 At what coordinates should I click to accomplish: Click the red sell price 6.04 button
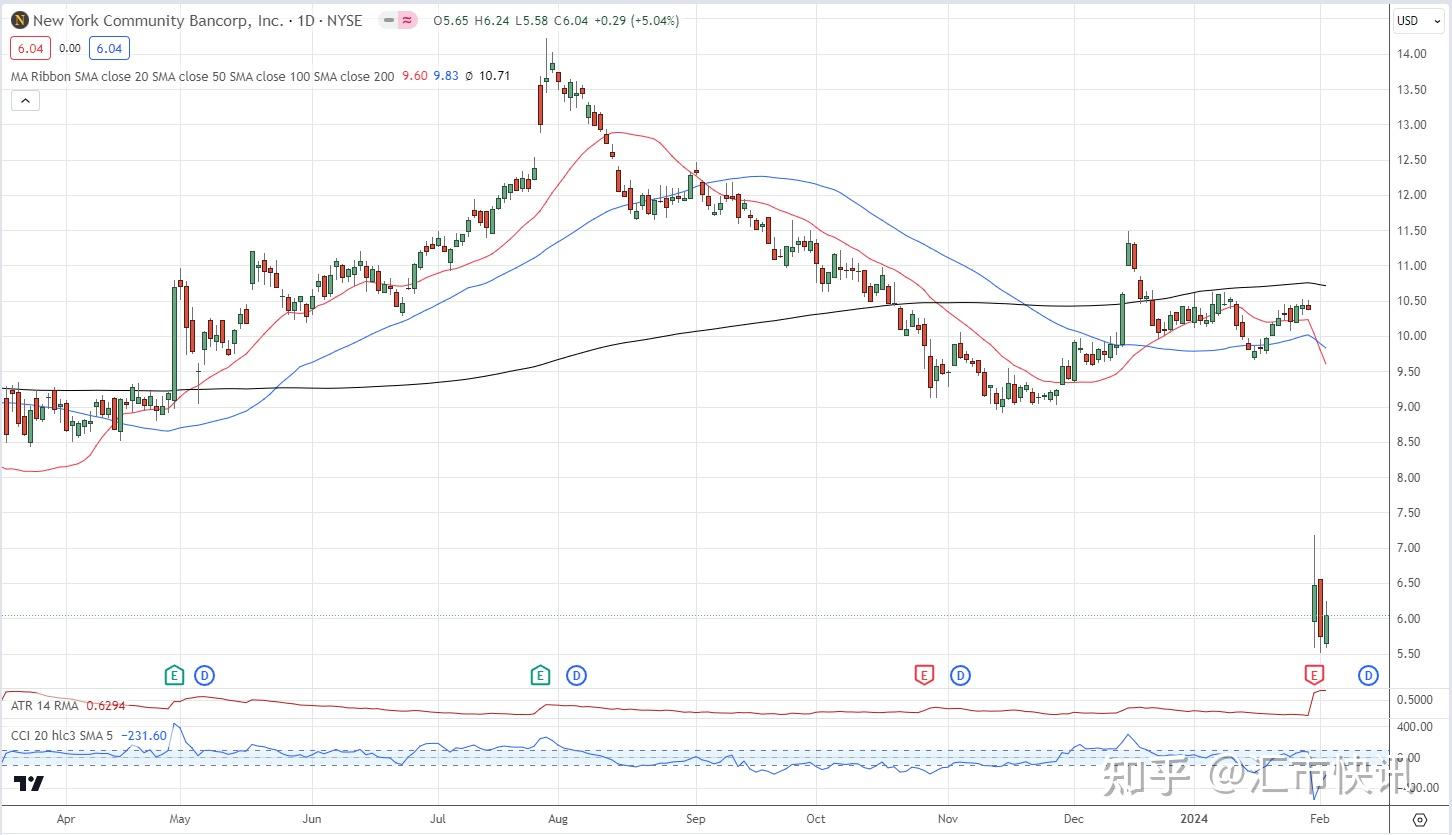tap(30, 48)
